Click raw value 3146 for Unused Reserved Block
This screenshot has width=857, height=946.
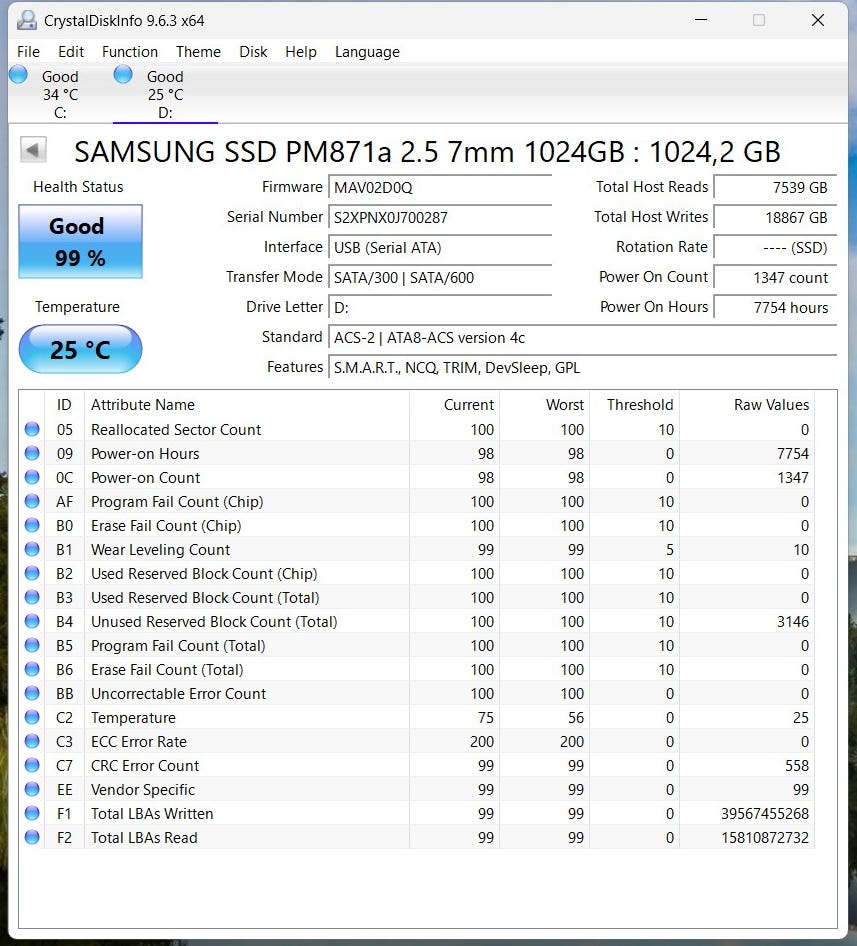(x=792, y=621)
